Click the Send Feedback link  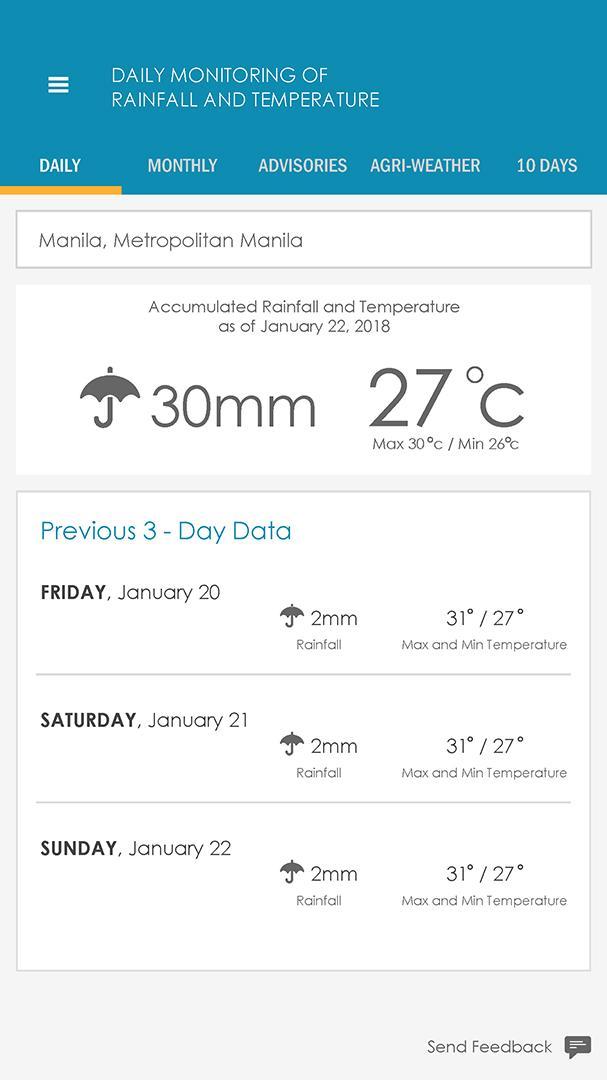[489, 1047]
